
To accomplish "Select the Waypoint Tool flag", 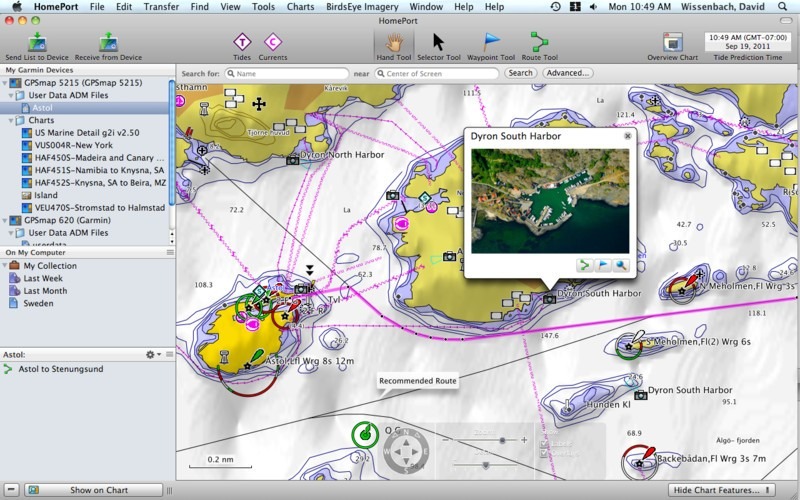I will pos(491,42).
